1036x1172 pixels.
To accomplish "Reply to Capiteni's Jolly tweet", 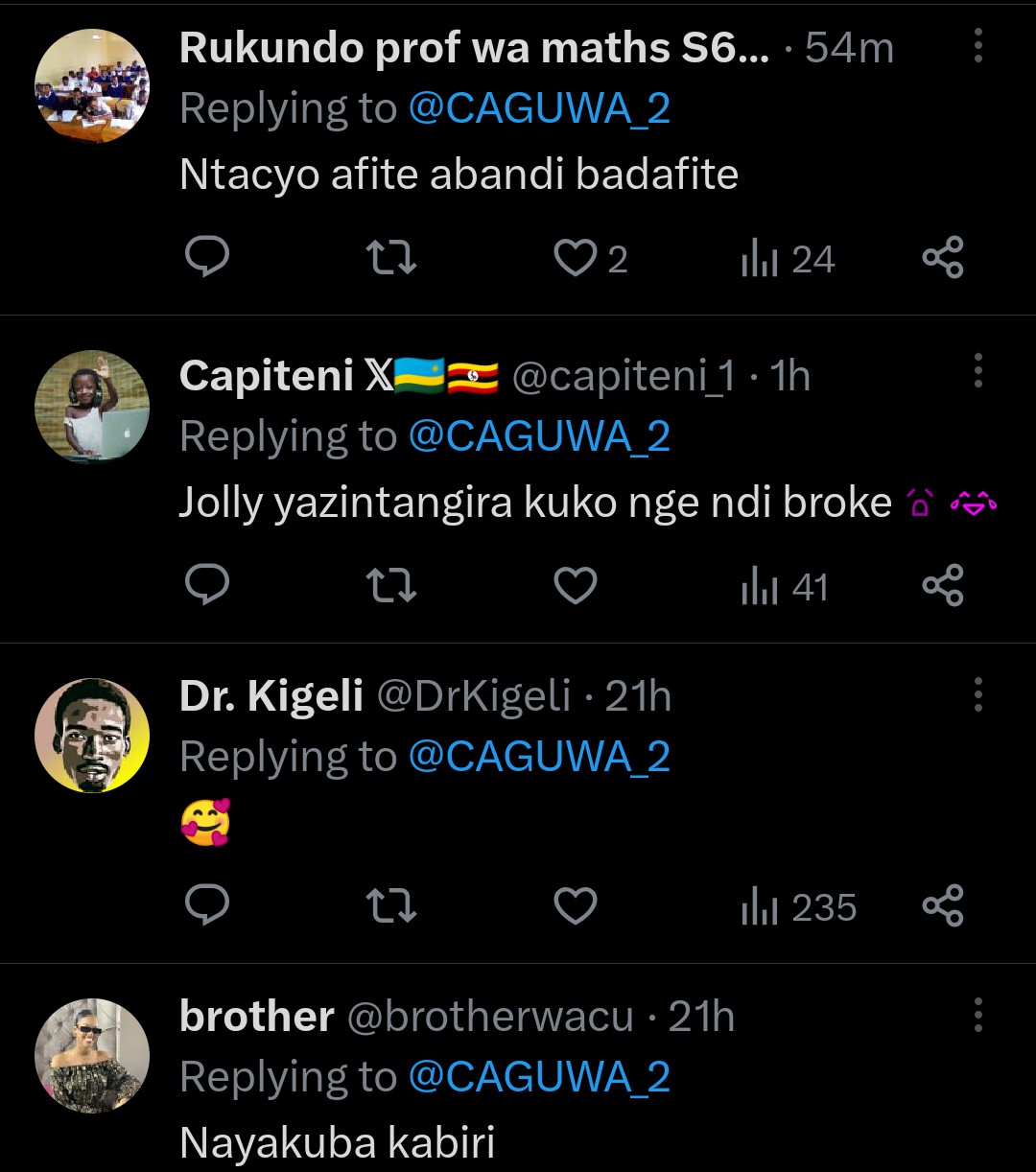I will [206, 586].
